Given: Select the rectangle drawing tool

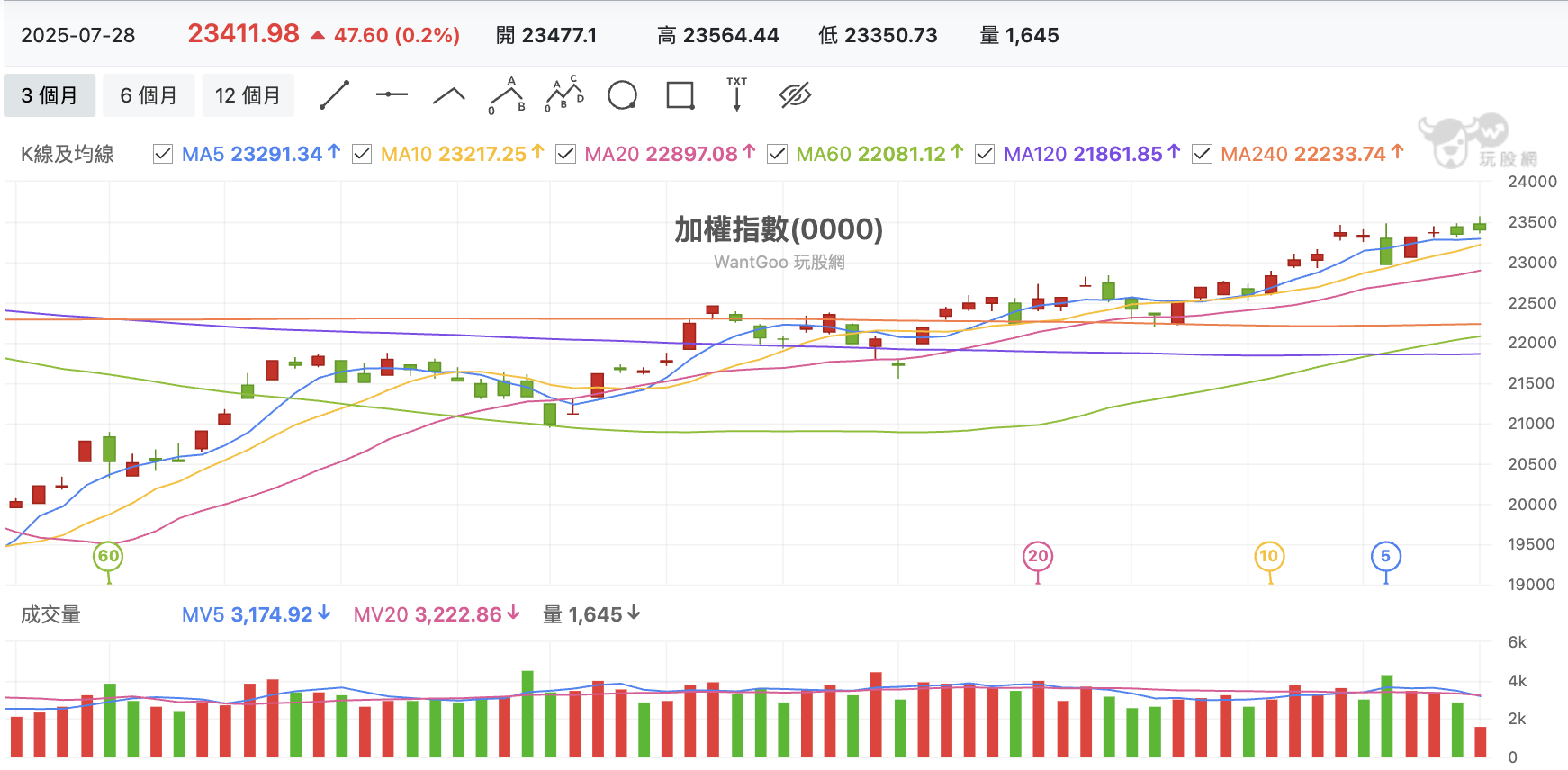Looking at the screenshot, I should (680, 95).
